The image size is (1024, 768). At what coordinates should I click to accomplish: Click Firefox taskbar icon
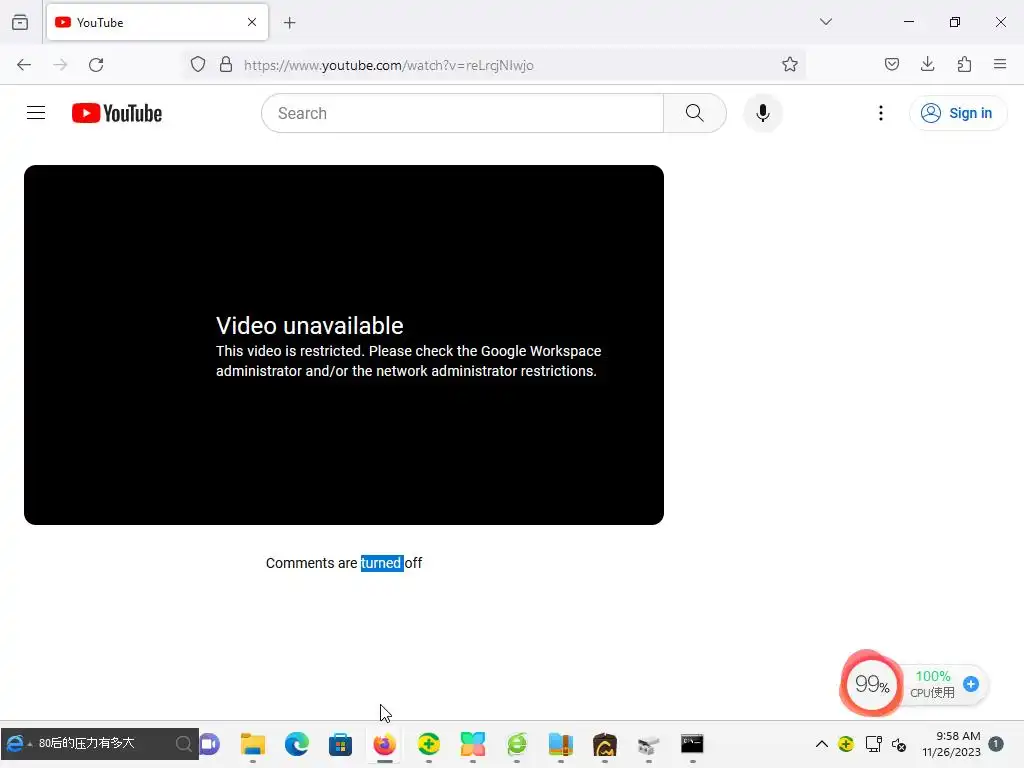click(385, 744)
